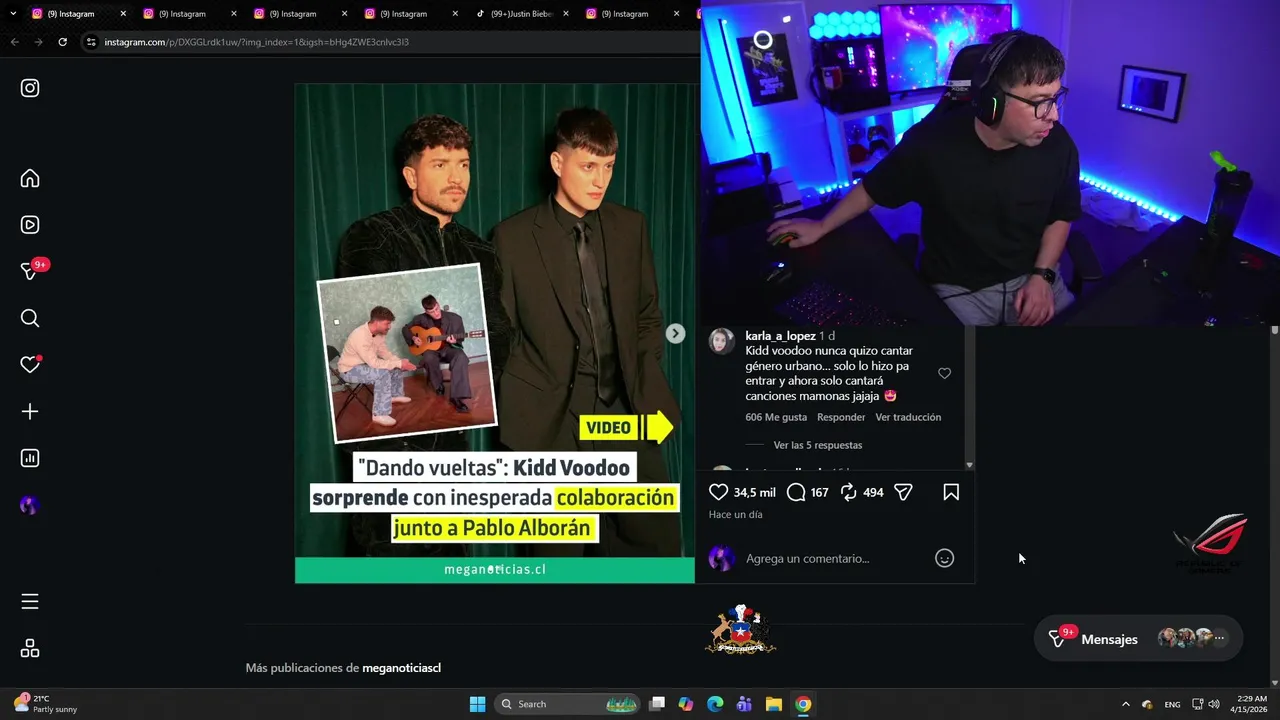Launch Copilot from the taskbar
Image resolution: width=1280 pixels, height=720 pixels.
point(686,704)
